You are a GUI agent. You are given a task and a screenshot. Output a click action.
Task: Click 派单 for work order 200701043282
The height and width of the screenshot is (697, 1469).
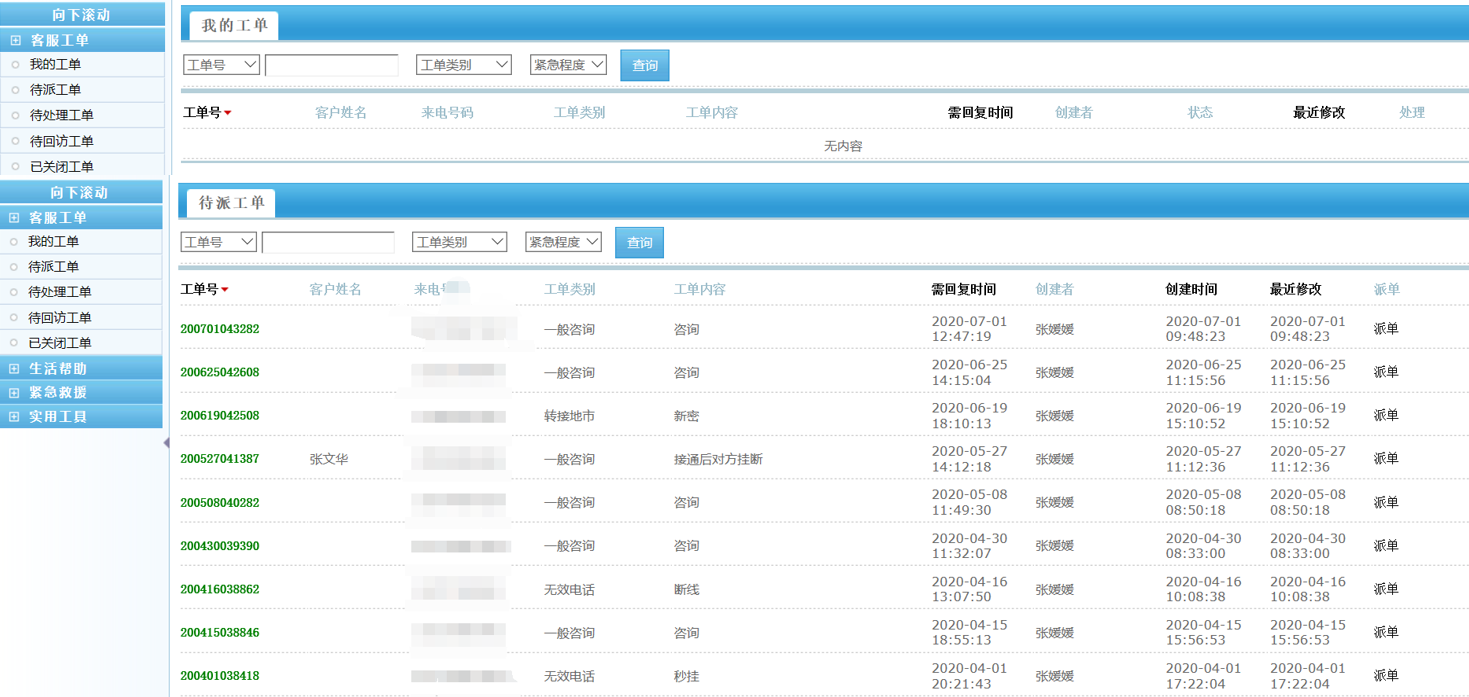tap(1385, 329)
